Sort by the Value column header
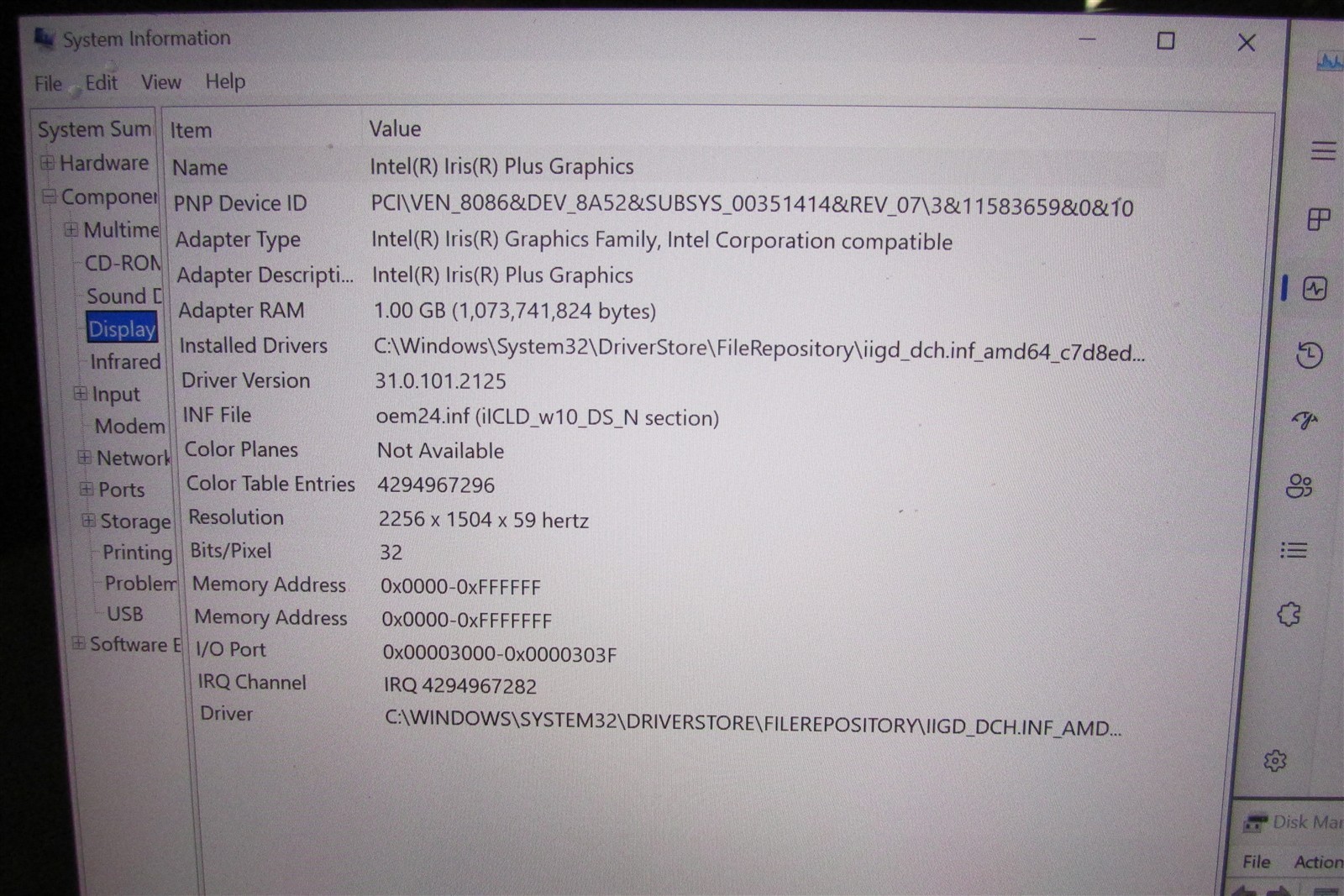Screen dimensions: 1344x896 tap(395, 128)
